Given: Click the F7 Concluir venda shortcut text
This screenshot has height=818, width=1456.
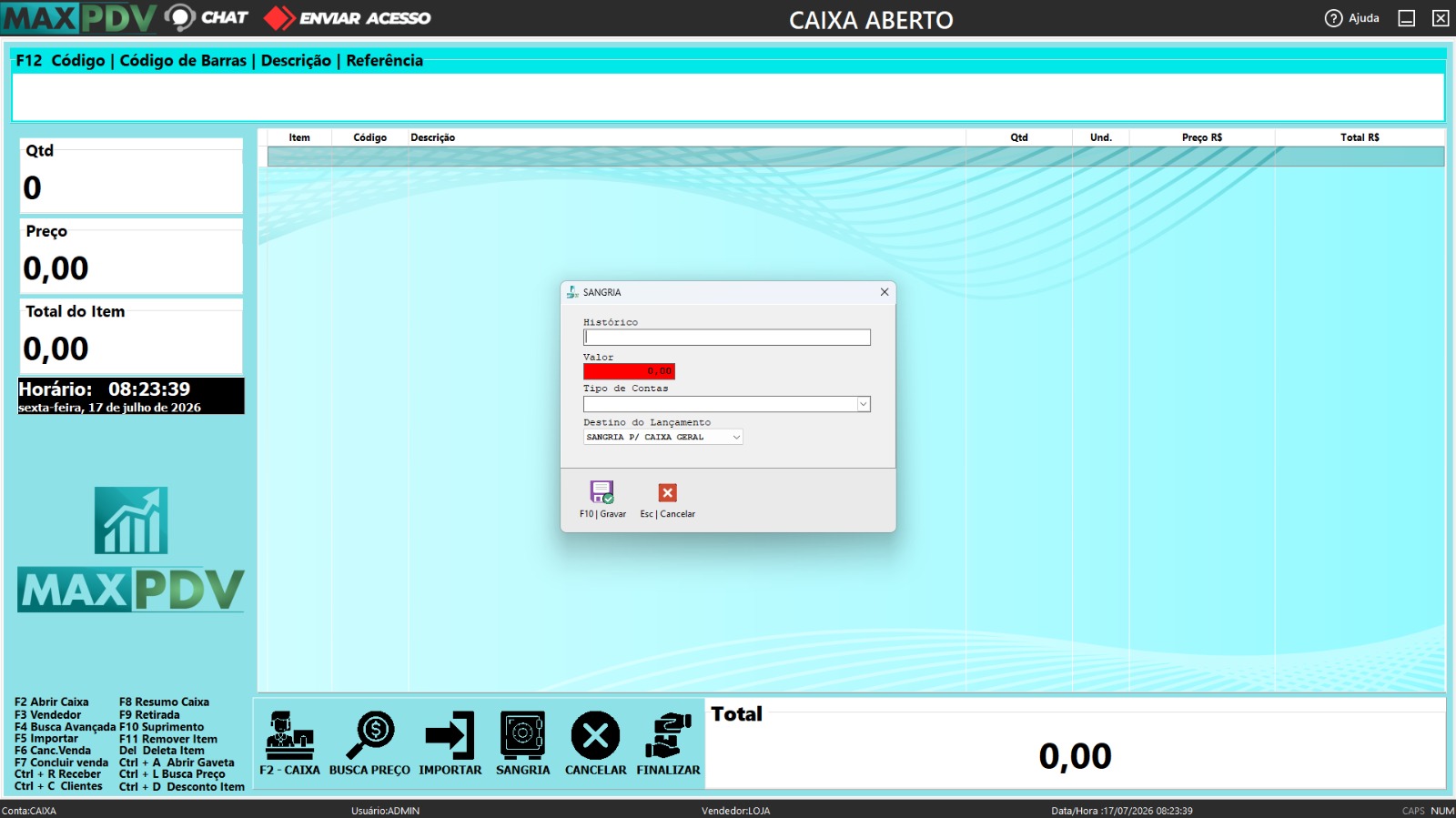Looking at the screenshot, I should (61, 762).
